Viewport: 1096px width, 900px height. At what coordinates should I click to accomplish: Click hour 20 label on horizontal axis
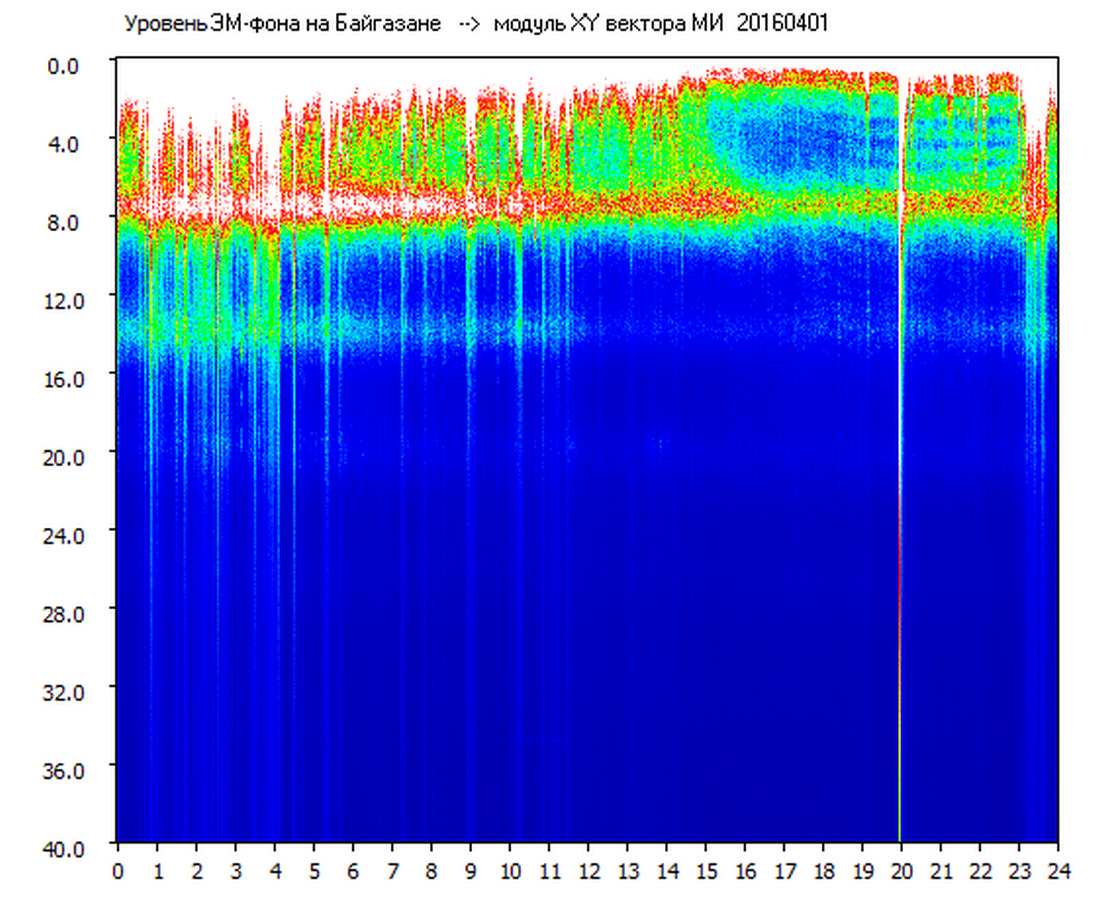point(900,871)
